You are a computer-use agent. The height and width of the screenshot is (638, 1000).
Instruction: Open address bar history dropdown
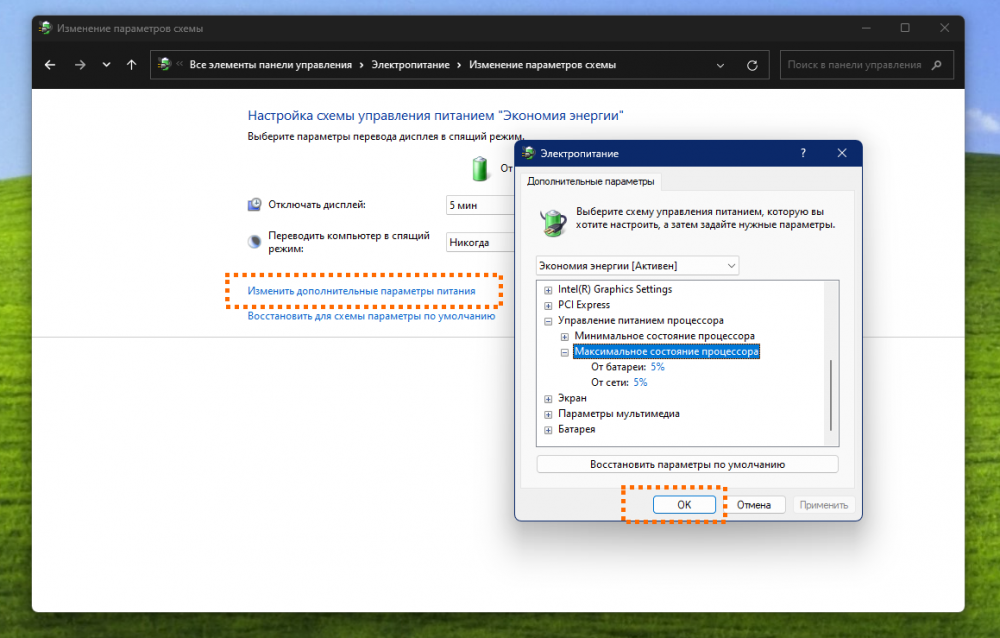click(720, 65)
